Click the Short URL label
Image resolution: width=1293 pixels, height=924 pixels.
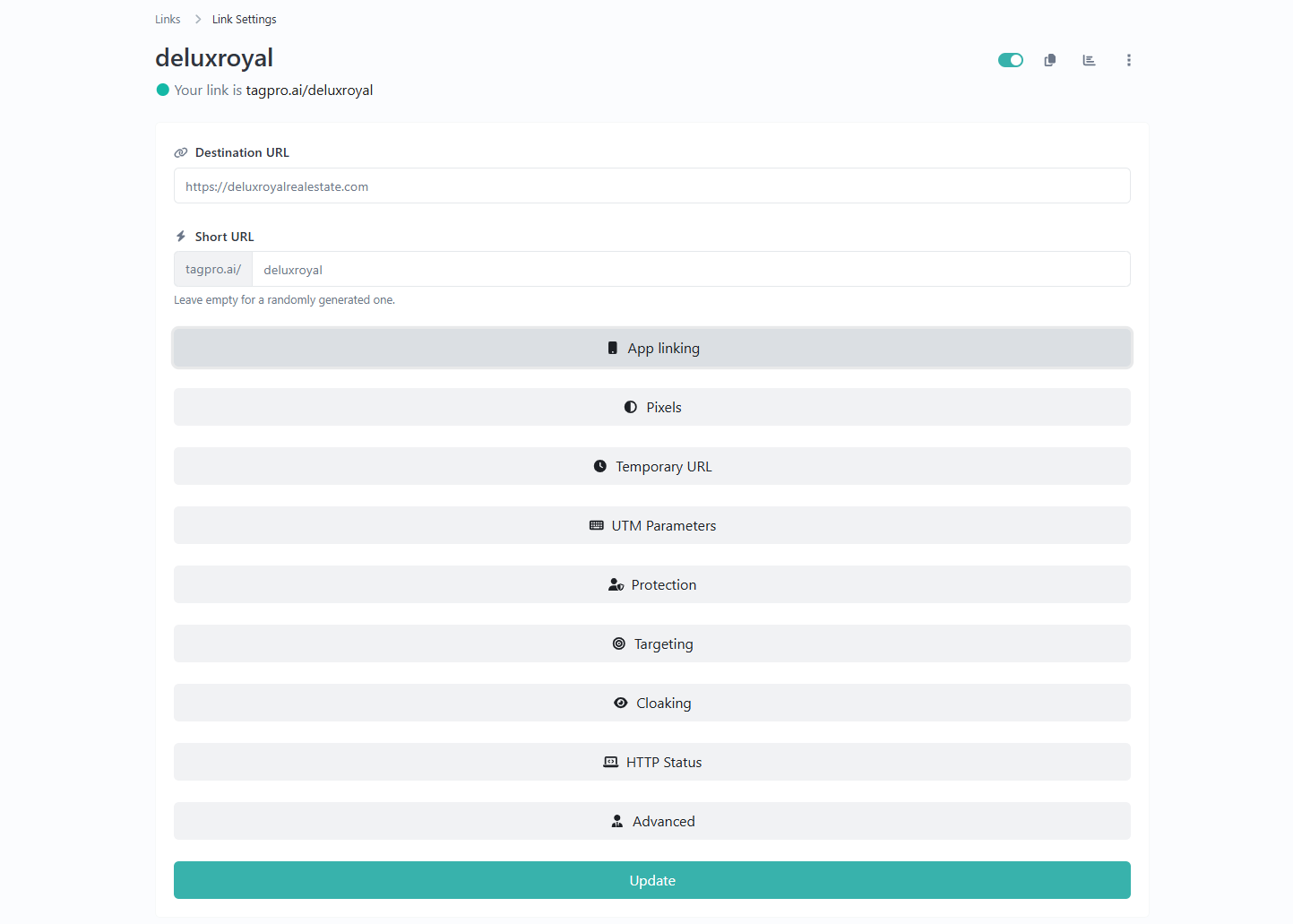224,237
